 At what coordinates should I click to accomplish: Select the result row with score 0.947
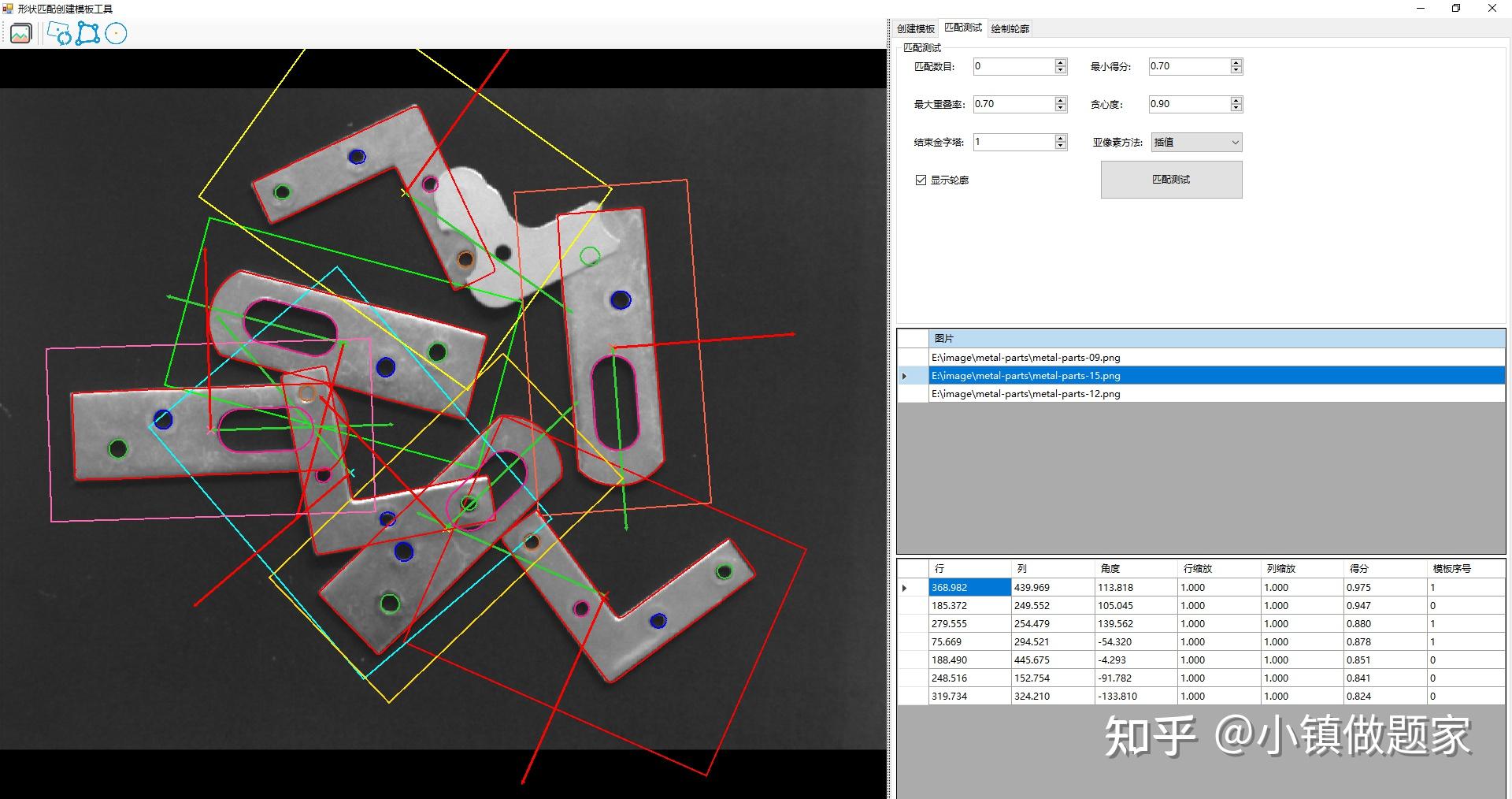(x=1102, y=605)
